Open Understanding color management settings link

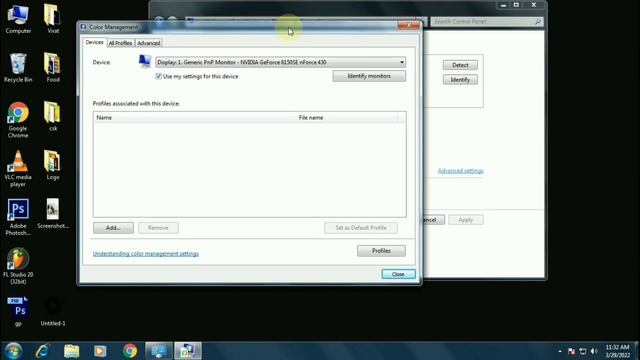146,253
